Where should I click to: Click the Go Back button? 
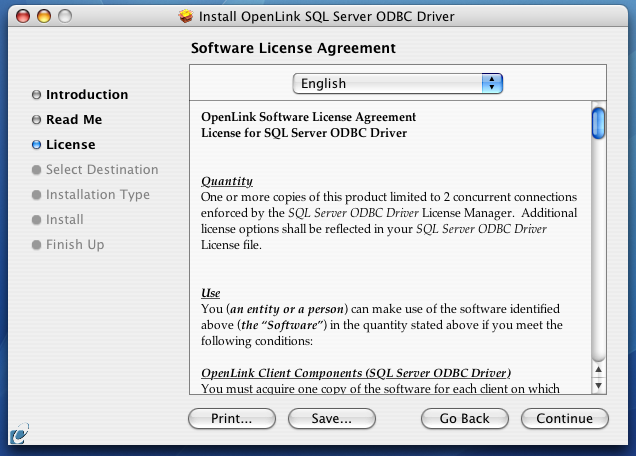(x=465, y=418)
